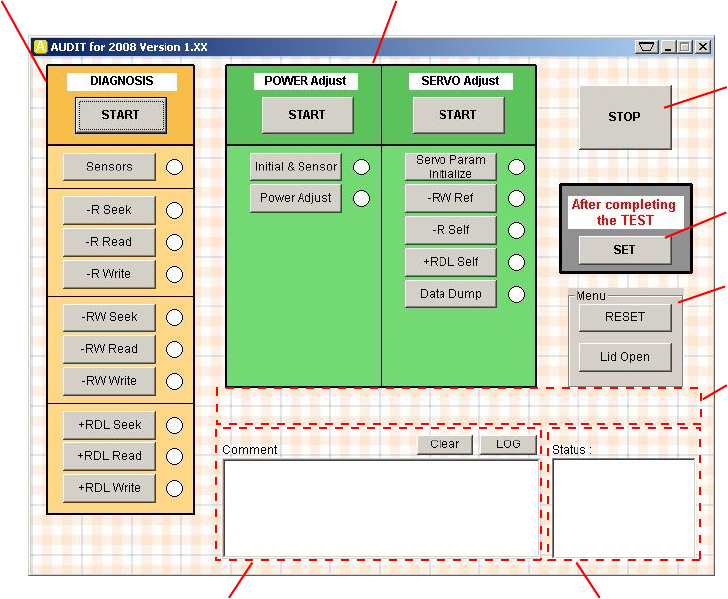
Task: Click the +RDL Self button
Action: tap(450, 262)
